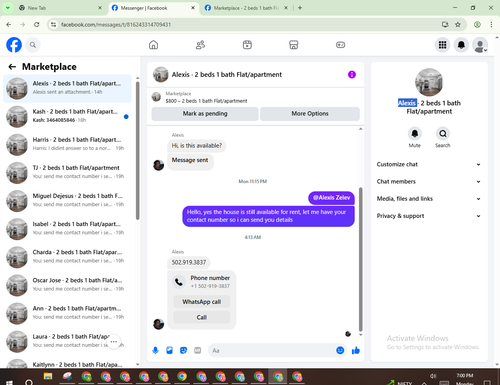Click the Facebook search magnifier icon

(33, 45)
